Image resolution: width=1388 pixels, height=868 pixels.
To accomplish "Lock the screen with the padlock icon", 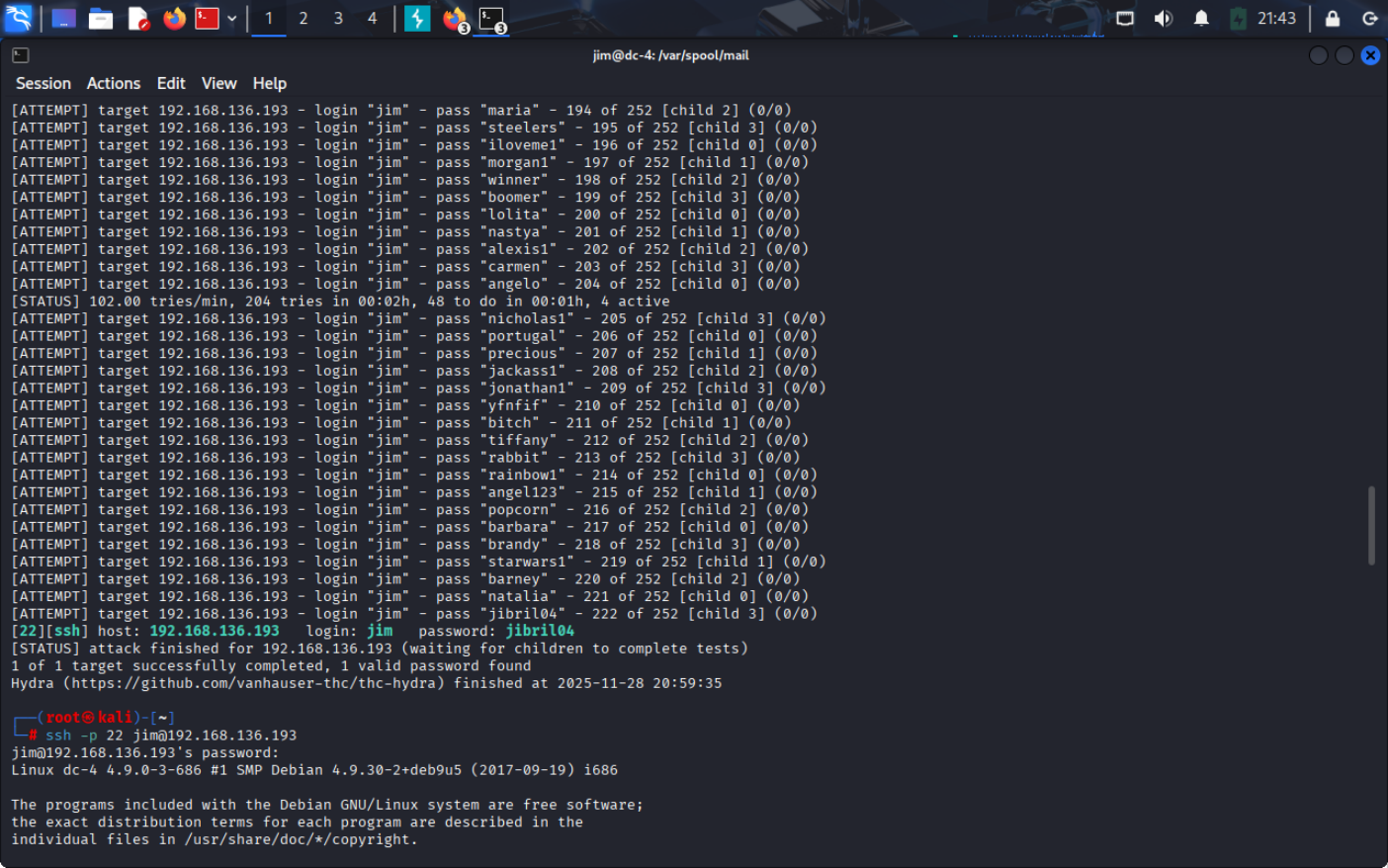I will (x=1333, y=18).
